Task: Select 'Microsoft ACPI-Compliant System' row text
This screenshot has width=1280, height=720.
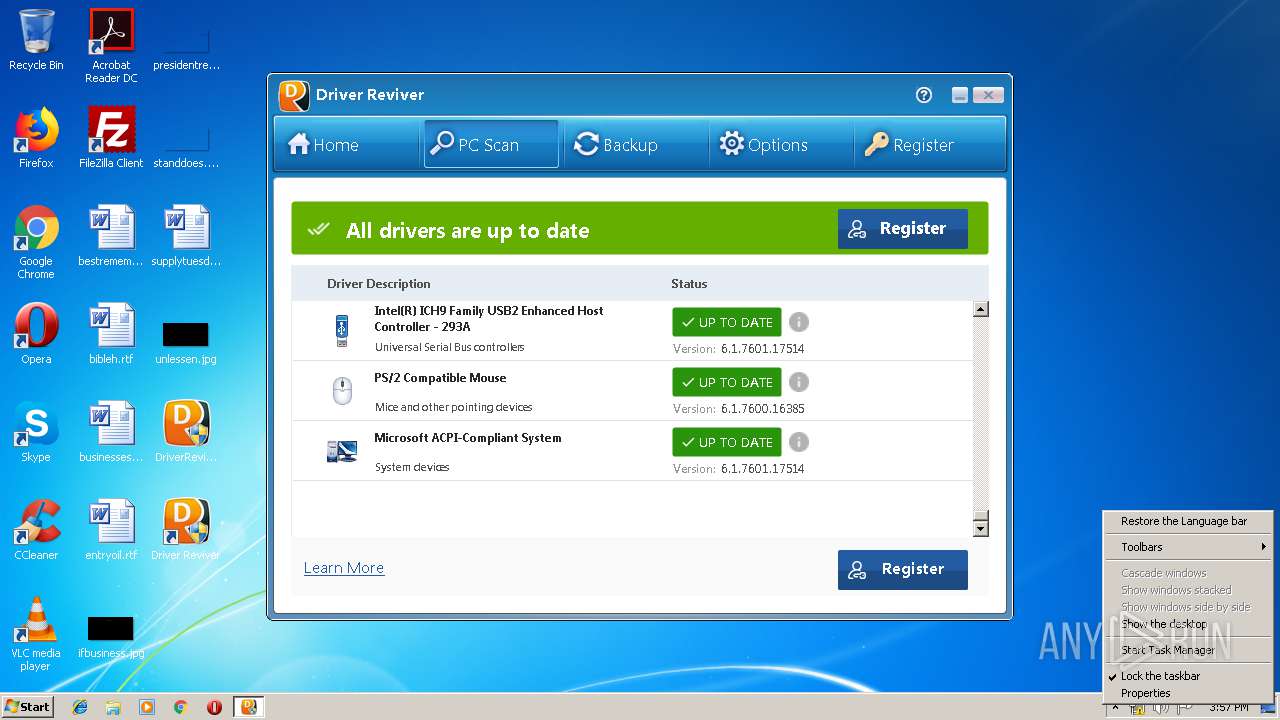Action: pyautogui.click(x=468, y=438)
